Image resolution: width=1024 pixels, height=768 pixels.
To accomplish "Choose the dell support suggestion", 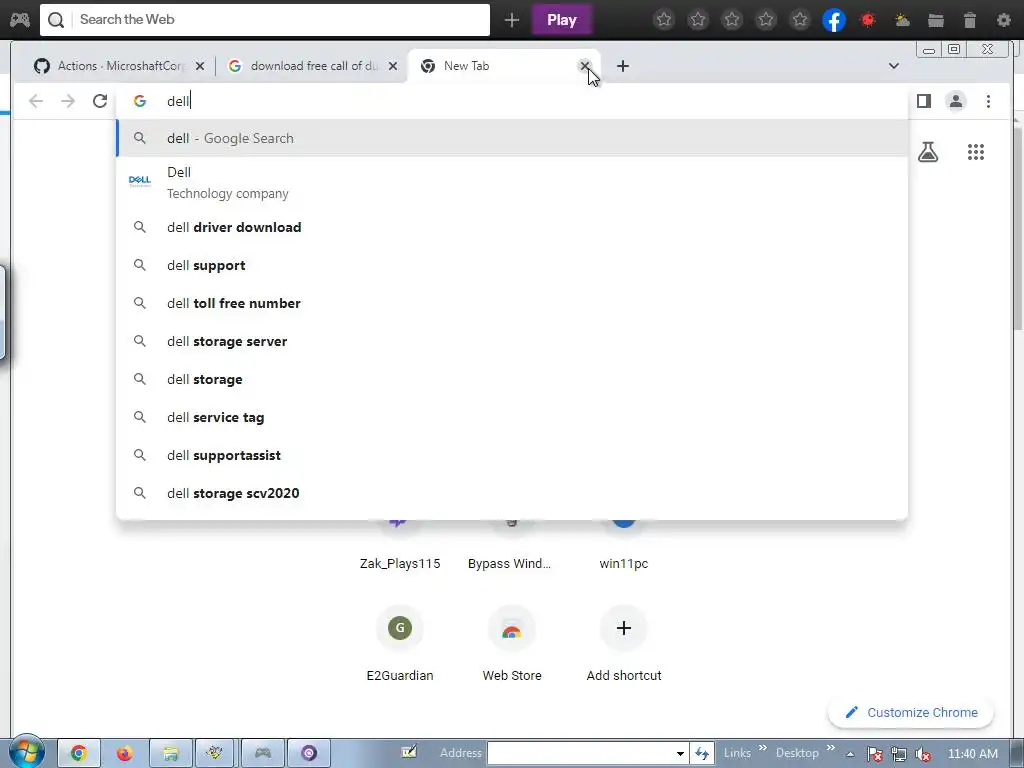I will [512, 265].
